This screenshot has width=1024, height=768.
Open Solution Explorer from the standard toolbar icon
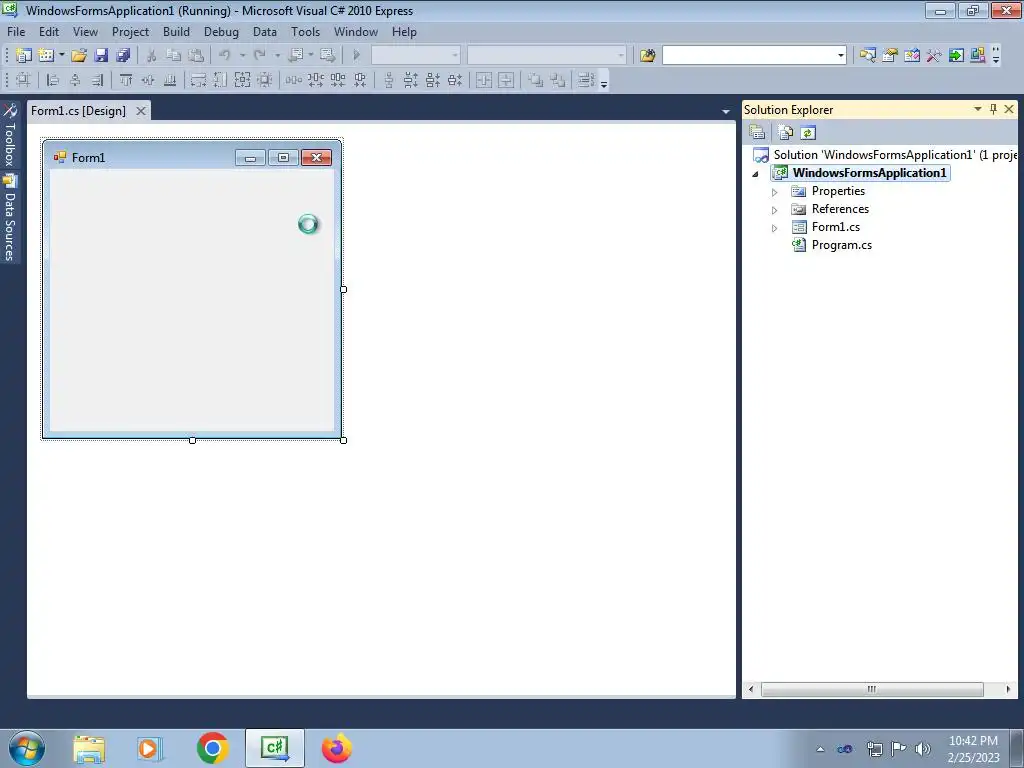tap(867, 56)
